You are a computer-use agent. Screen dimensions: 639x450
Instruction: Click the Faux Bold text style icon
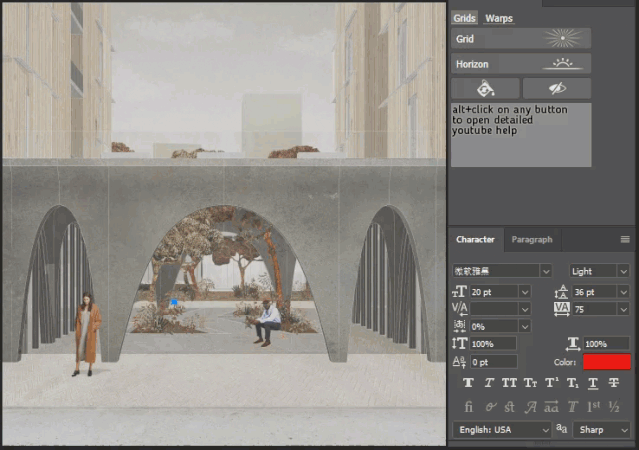[467, 383]
